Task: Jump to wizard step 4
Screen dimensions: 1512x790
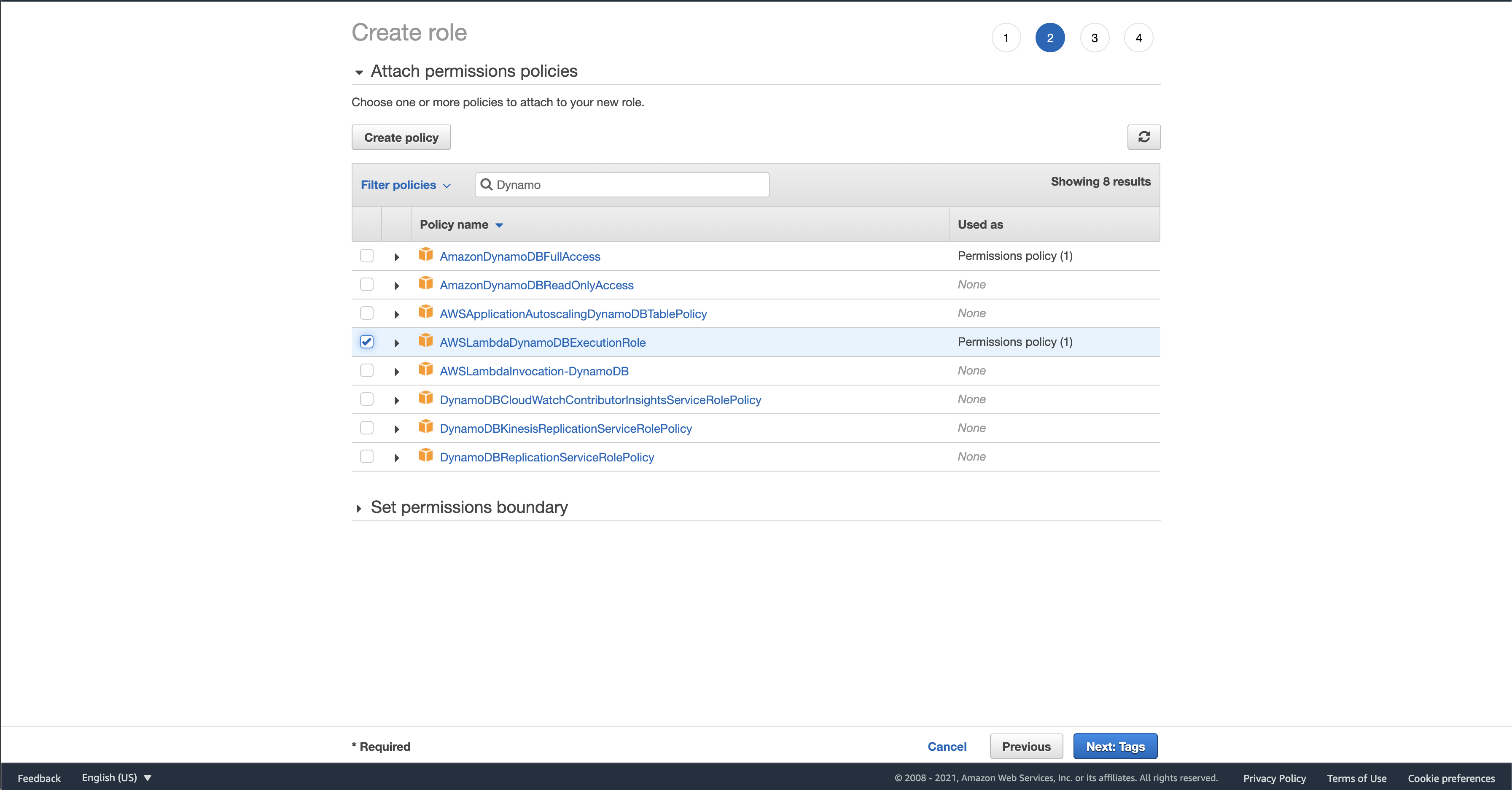Action: point(1139,38)
